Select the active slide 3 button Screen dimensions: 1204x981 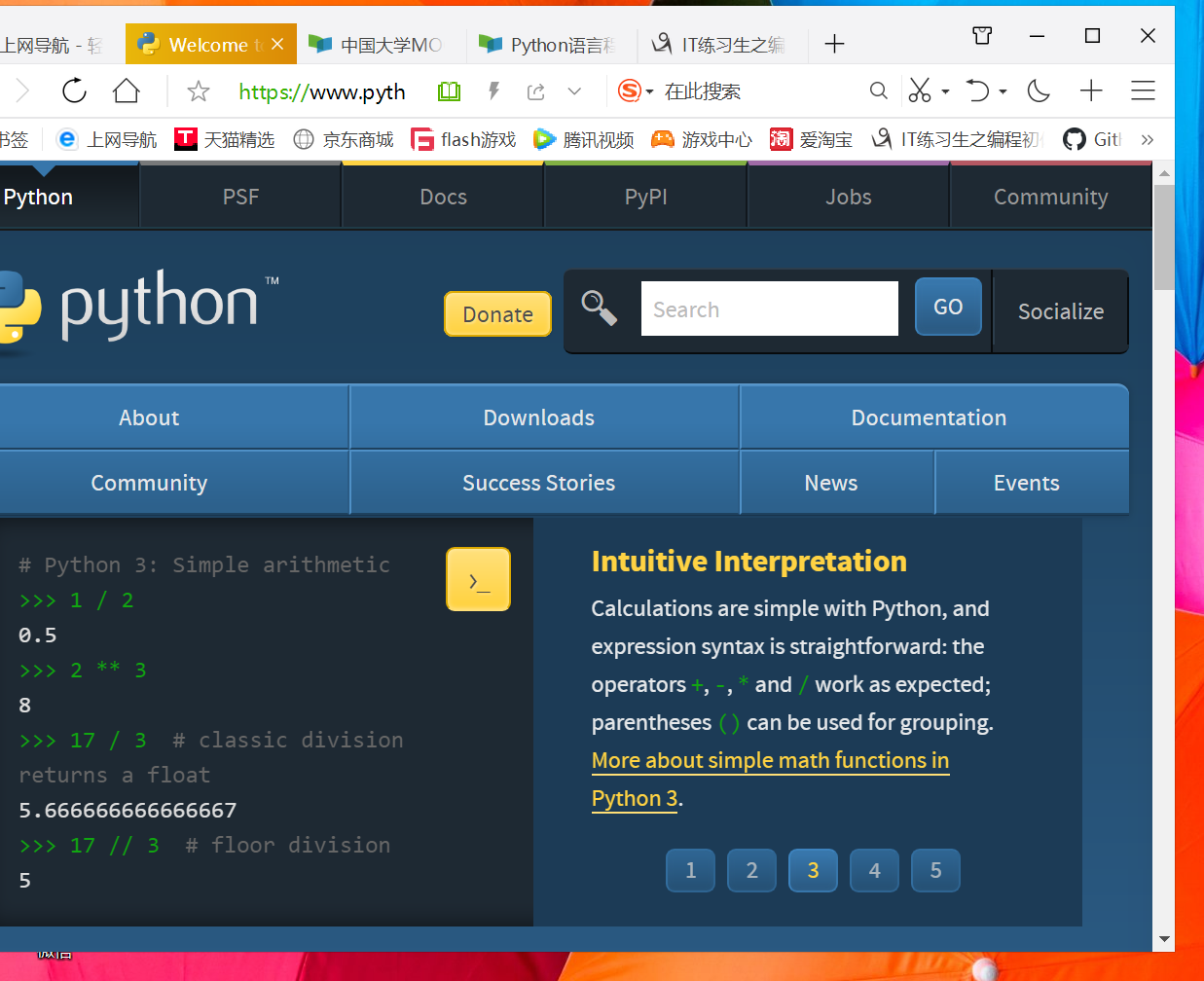coord(813,870)
